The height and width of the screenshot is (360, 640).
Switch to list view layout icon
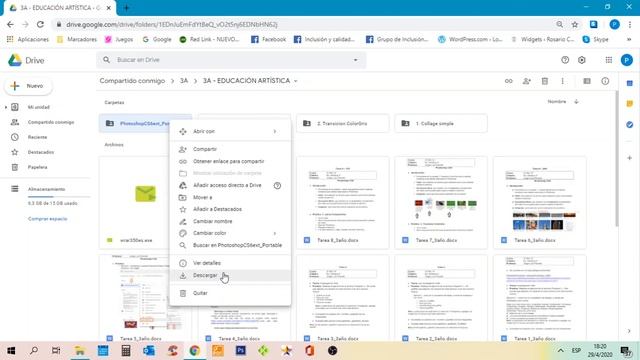coord(587,81)
